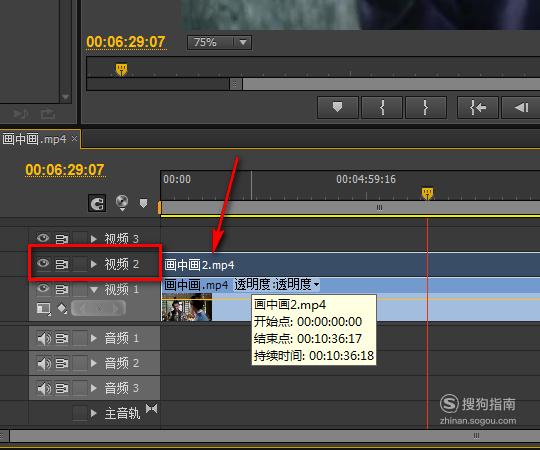Toggle visibility eye for 视频 2 track

[43, 263]
